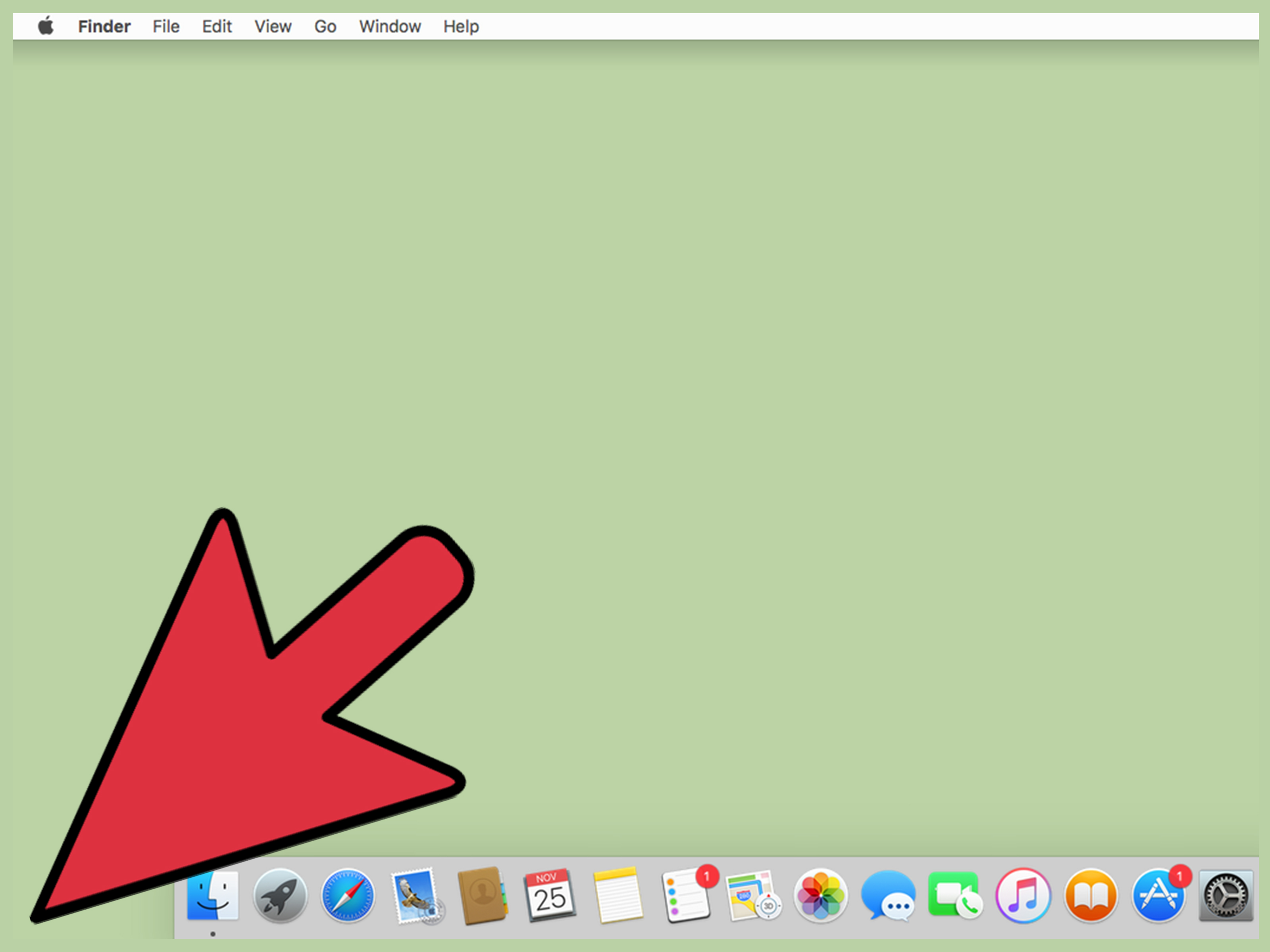
Task: Open Notes yellow notepad in Dock
Action: [618, 895]
